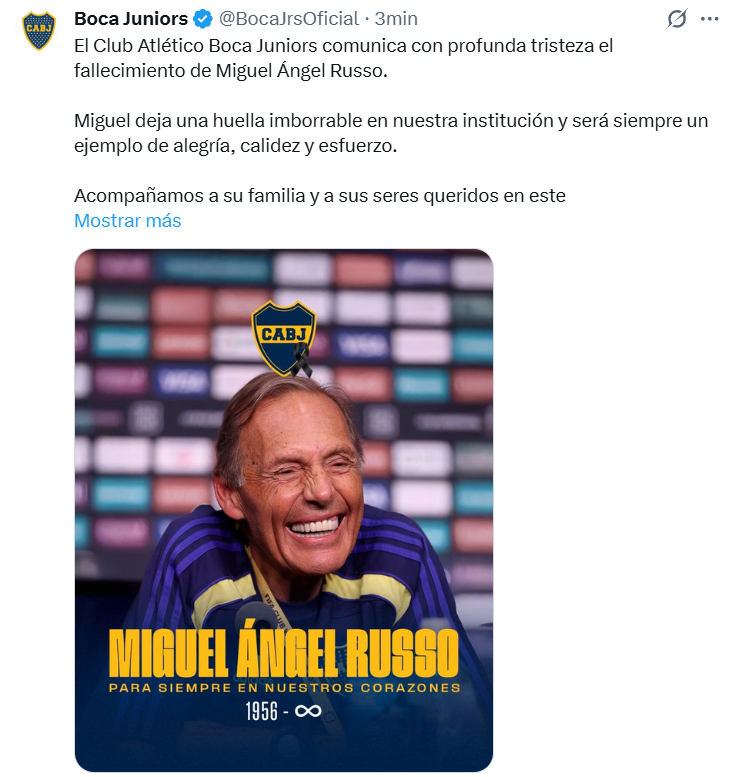Click the CABJ crest inside the image

(x=283, y=337)
